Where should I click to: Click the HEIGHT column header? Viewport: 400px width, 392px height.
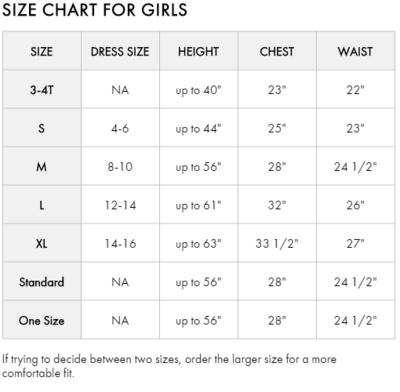coord(198,52)
